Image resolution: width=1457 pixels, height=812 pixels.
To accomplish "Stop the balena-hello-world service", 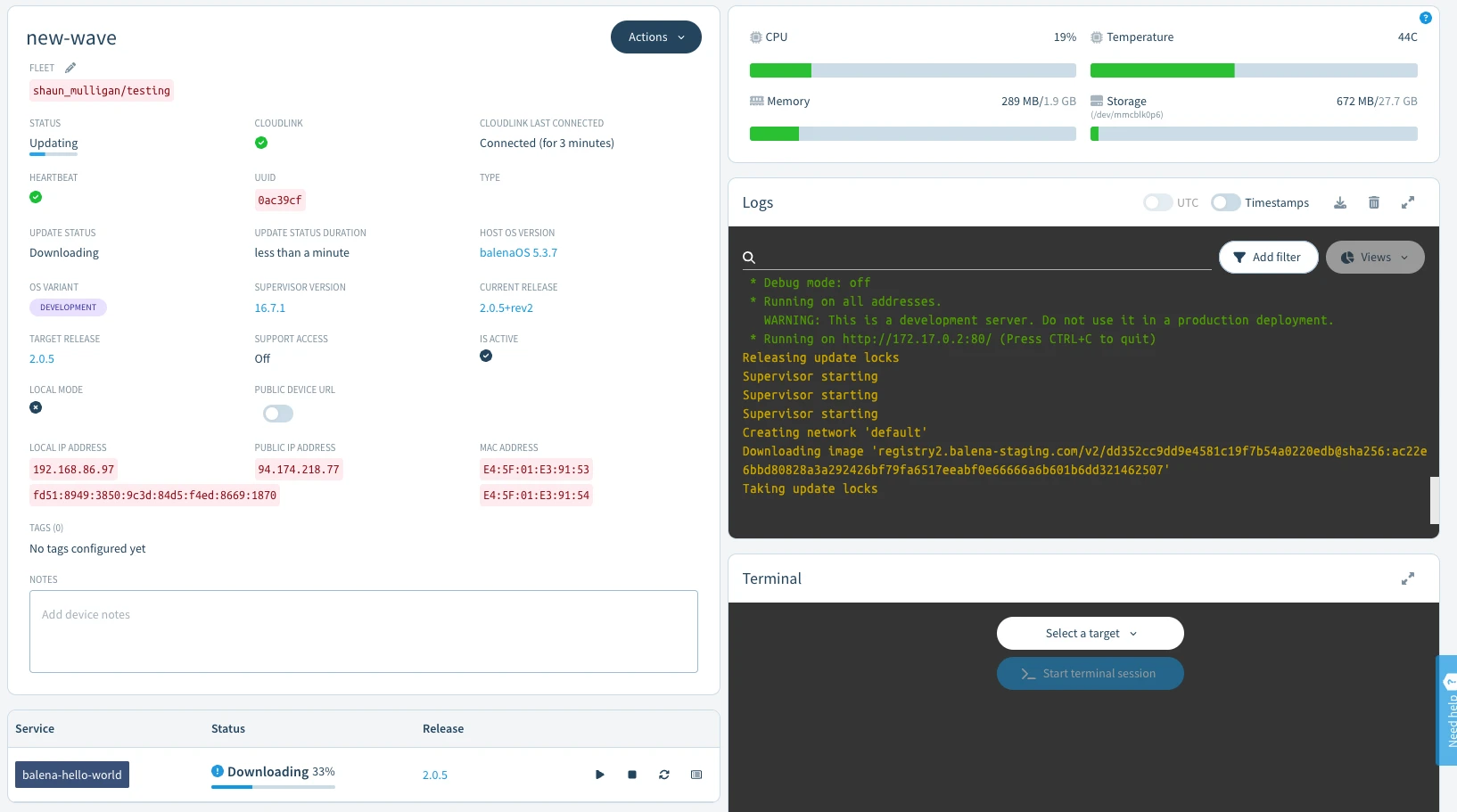I will [632, 775].
